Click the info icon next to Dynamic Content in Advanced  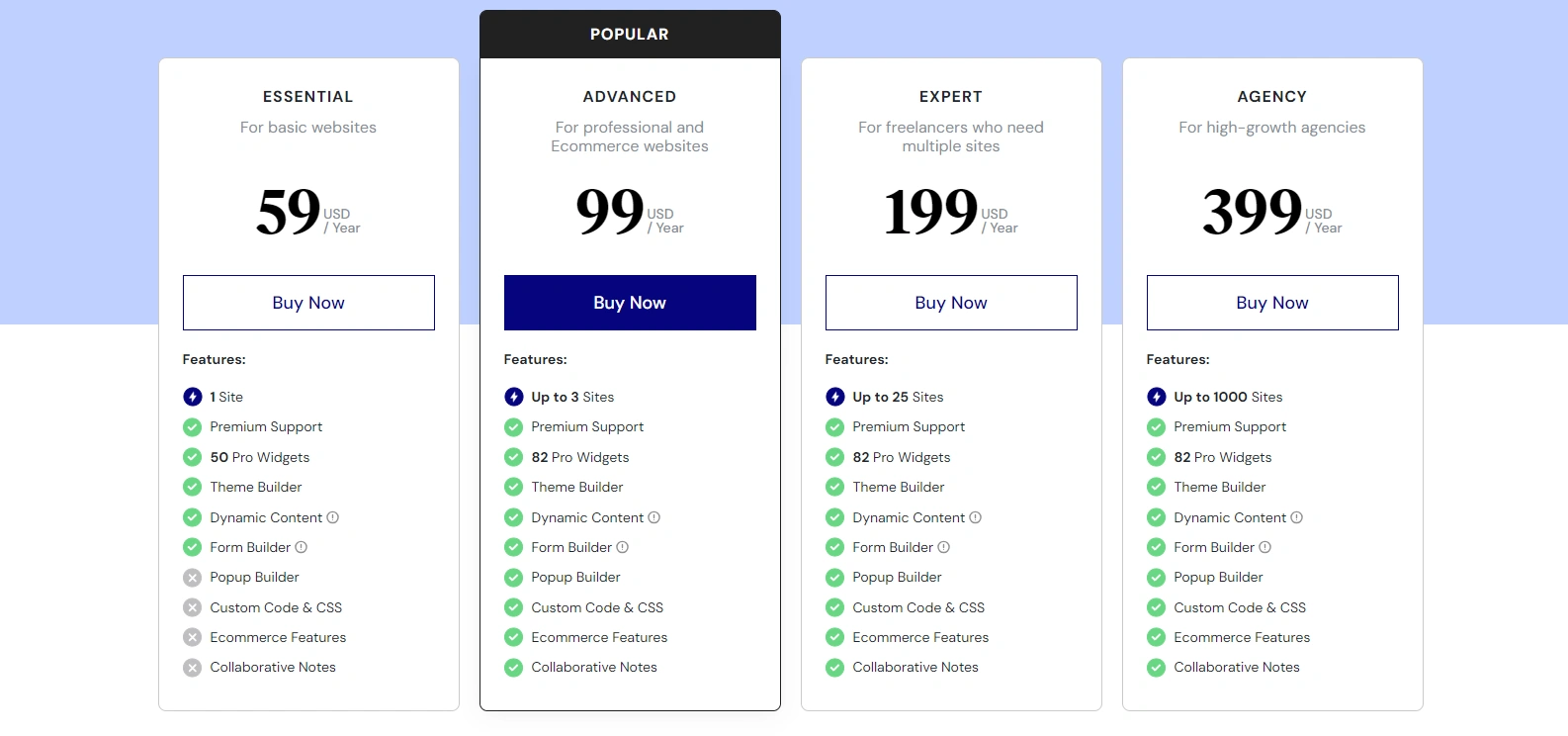click(655, 517)
